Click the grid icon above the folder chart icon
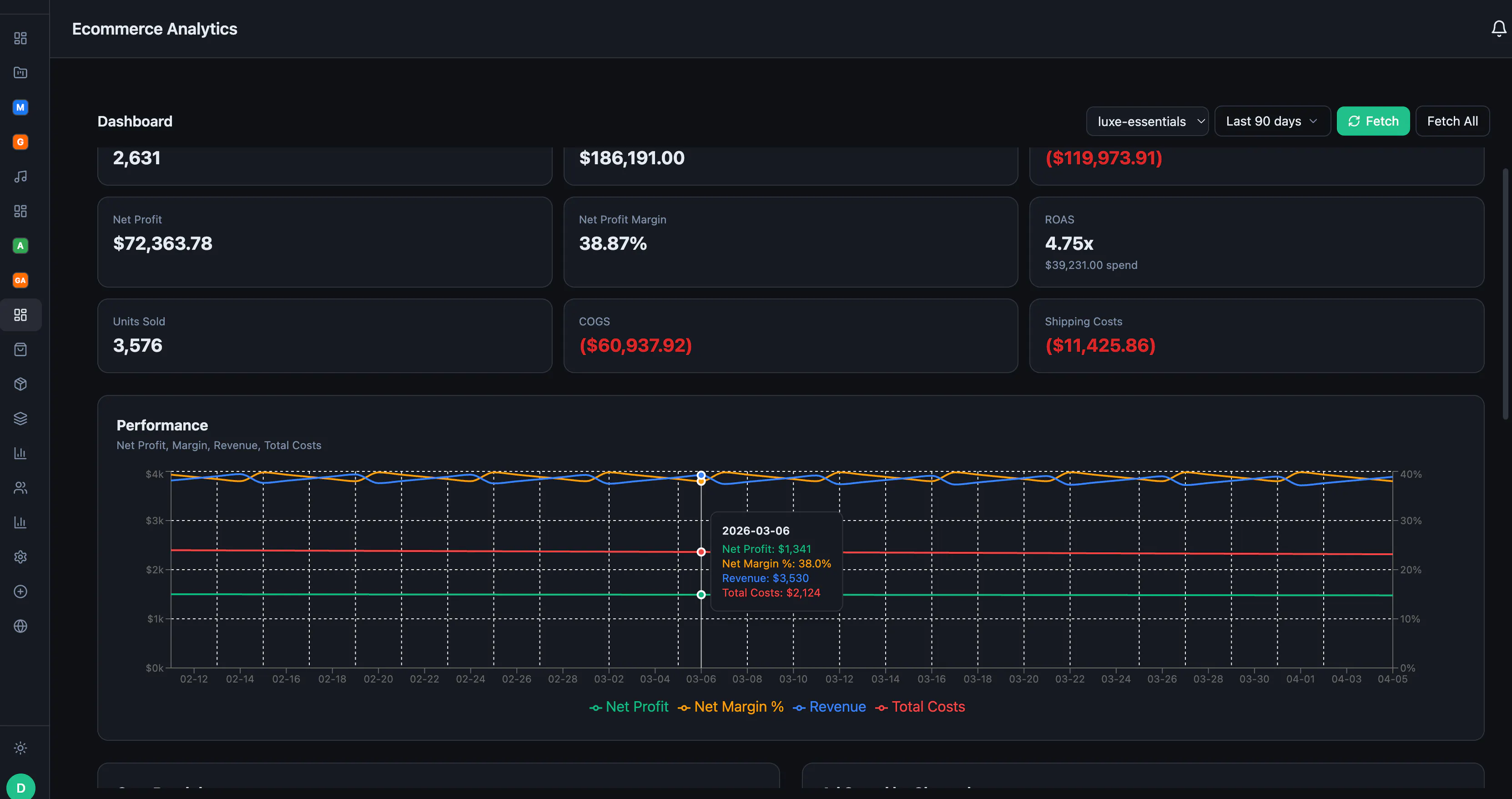 pos(20,38)
